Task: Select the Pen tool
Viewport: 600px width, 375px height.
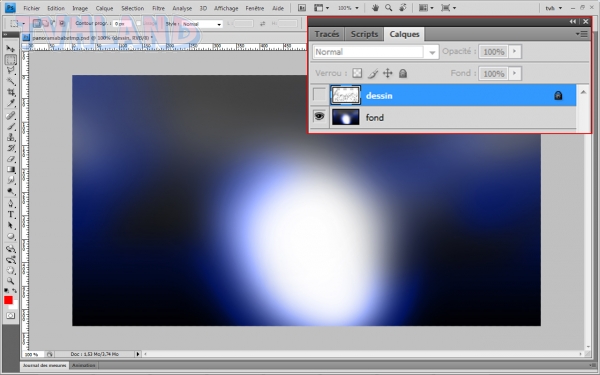Action: pyautogui.click(x=10, y=204)
